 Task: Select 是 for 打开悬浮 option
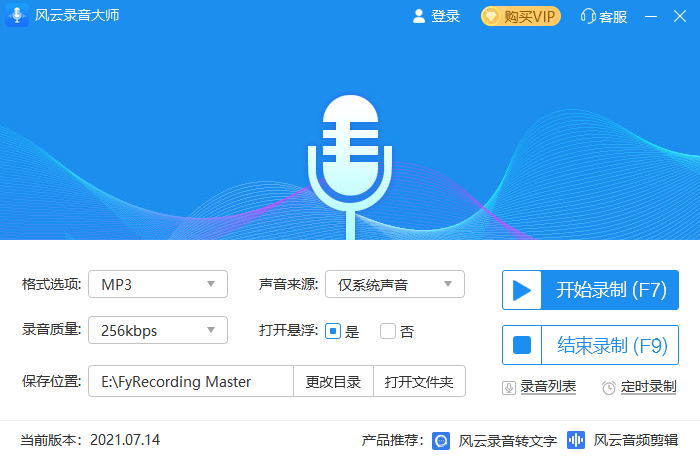(x=334, y=331)
